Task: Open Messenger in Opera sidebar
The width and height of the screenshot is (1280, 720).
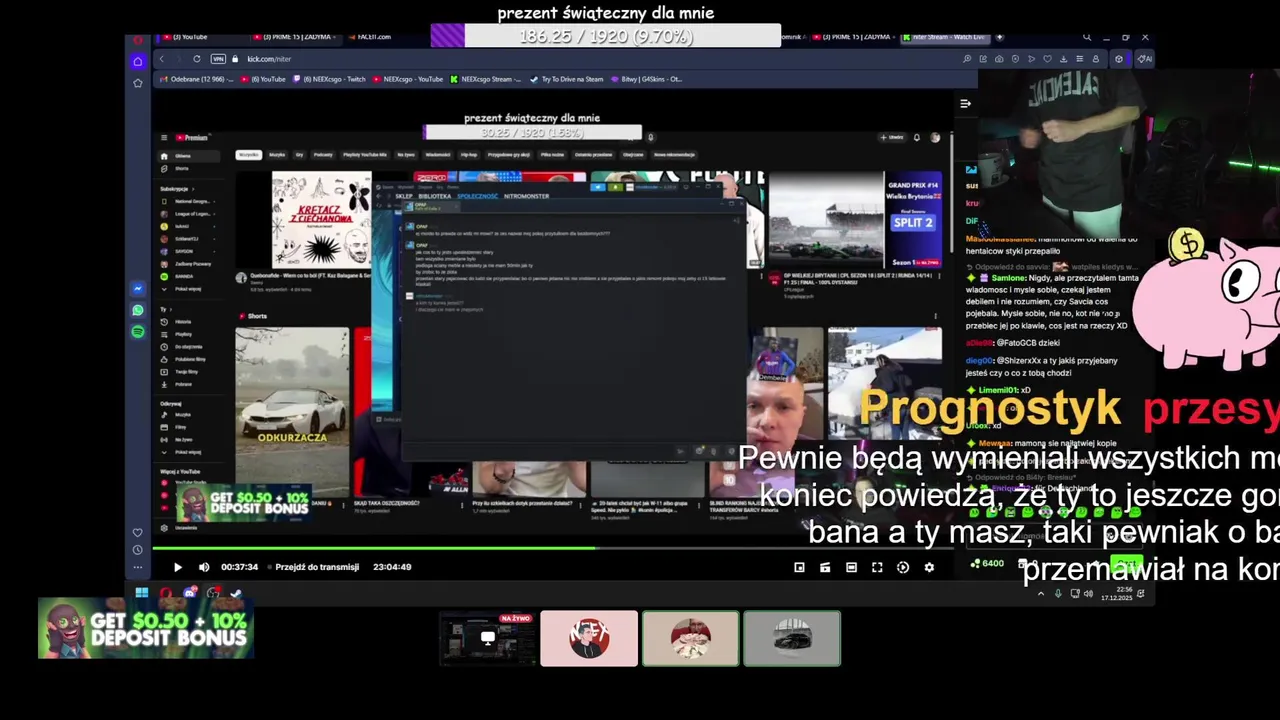Action: [138, 289]
